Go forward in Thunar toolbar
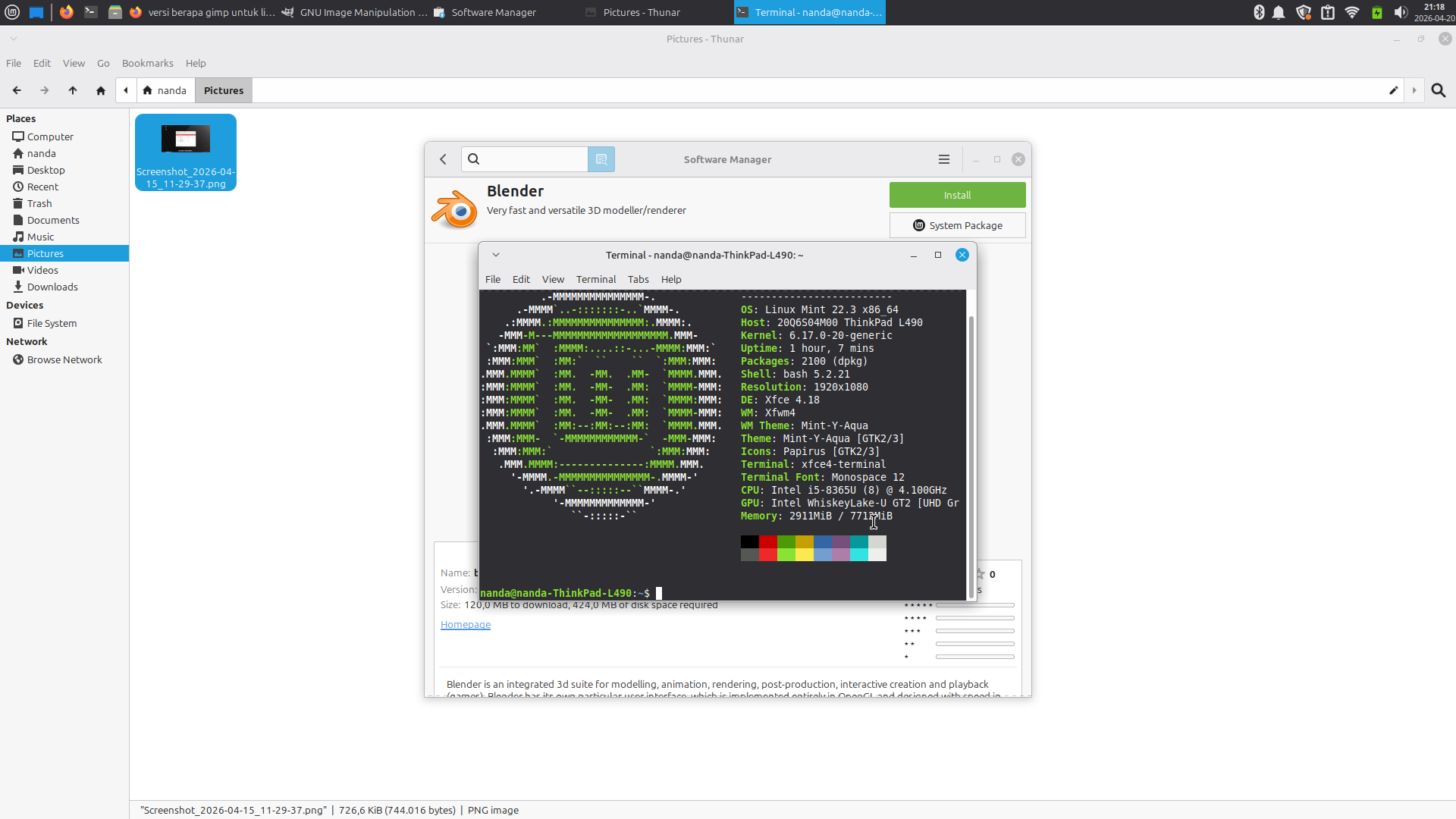The height and width of the screenshot is (819, 1456). (45, 90)
